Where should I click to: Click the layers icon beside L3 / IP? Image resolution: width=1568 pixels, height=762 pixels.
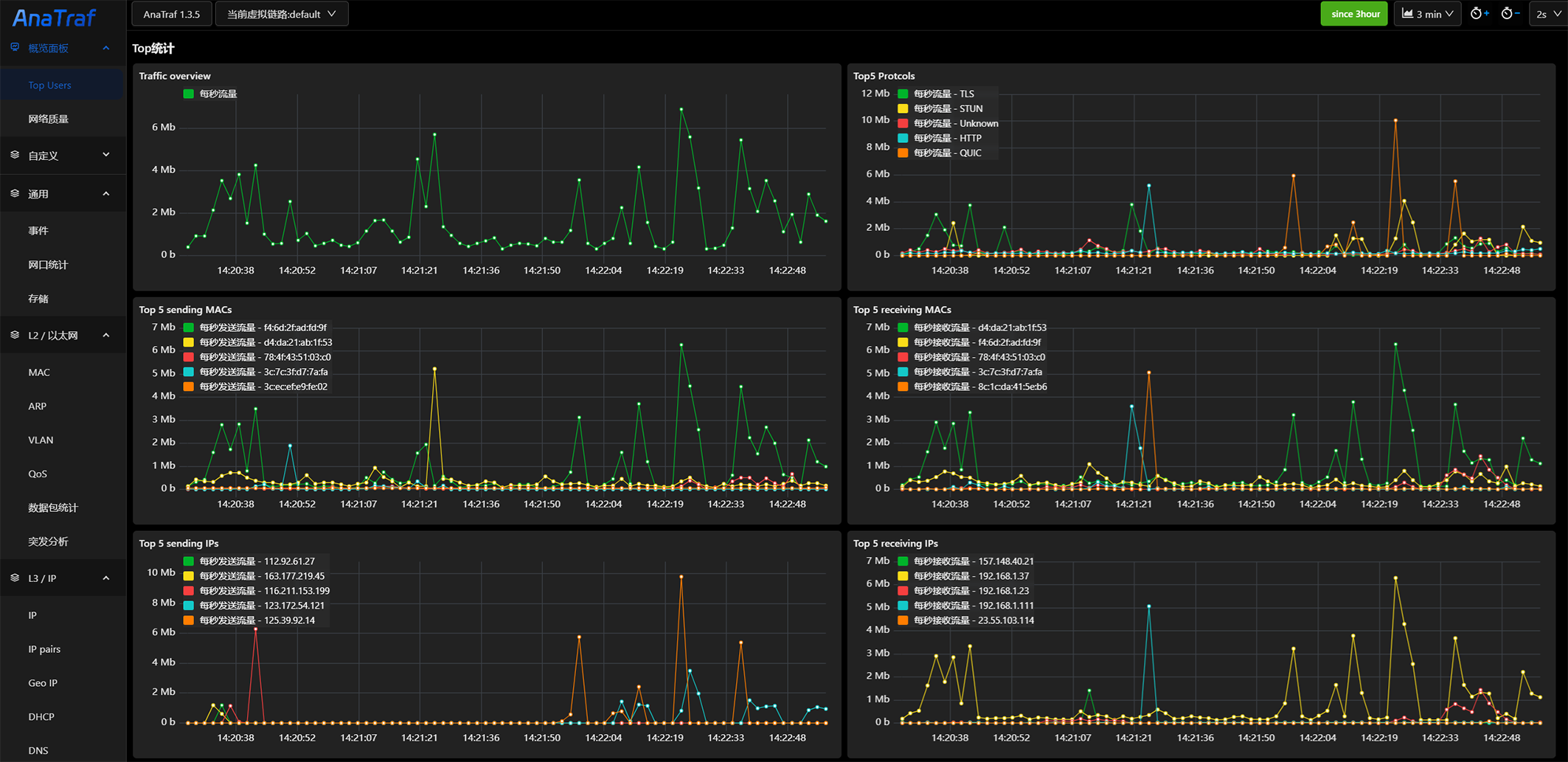coord(15,578)
